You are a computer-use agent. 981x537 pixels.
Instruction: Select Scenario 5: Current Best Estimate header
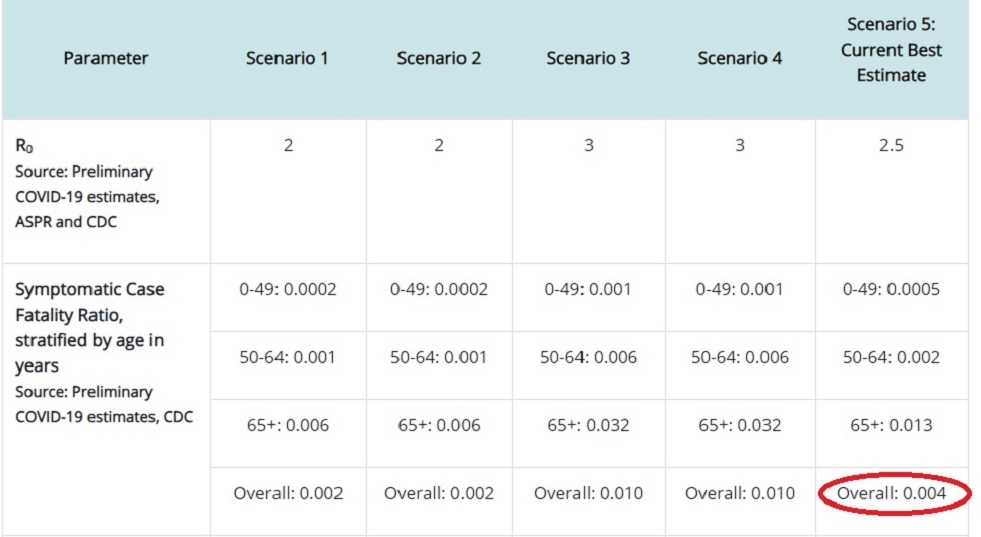891,49
